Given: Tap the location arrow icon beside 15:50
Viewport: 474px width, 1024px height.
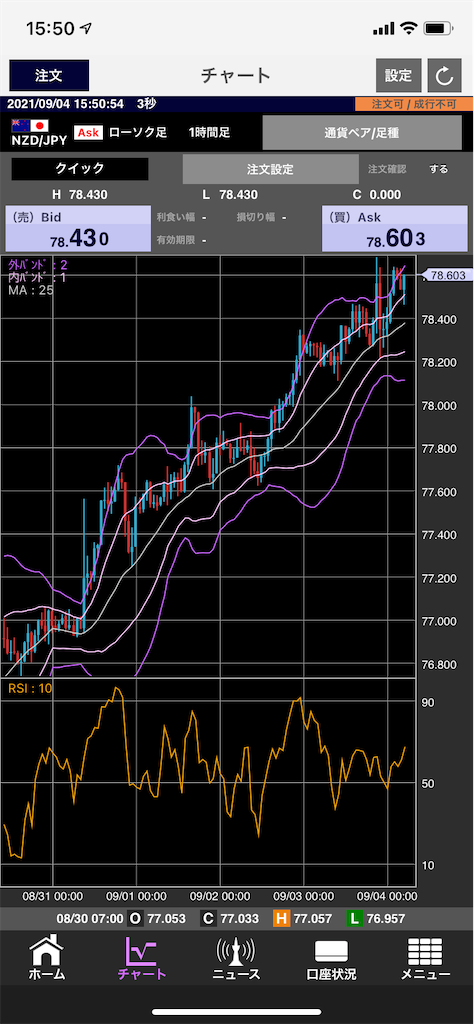Looking at the screenshot, I should pyautogui.click(x=86, y=28).
